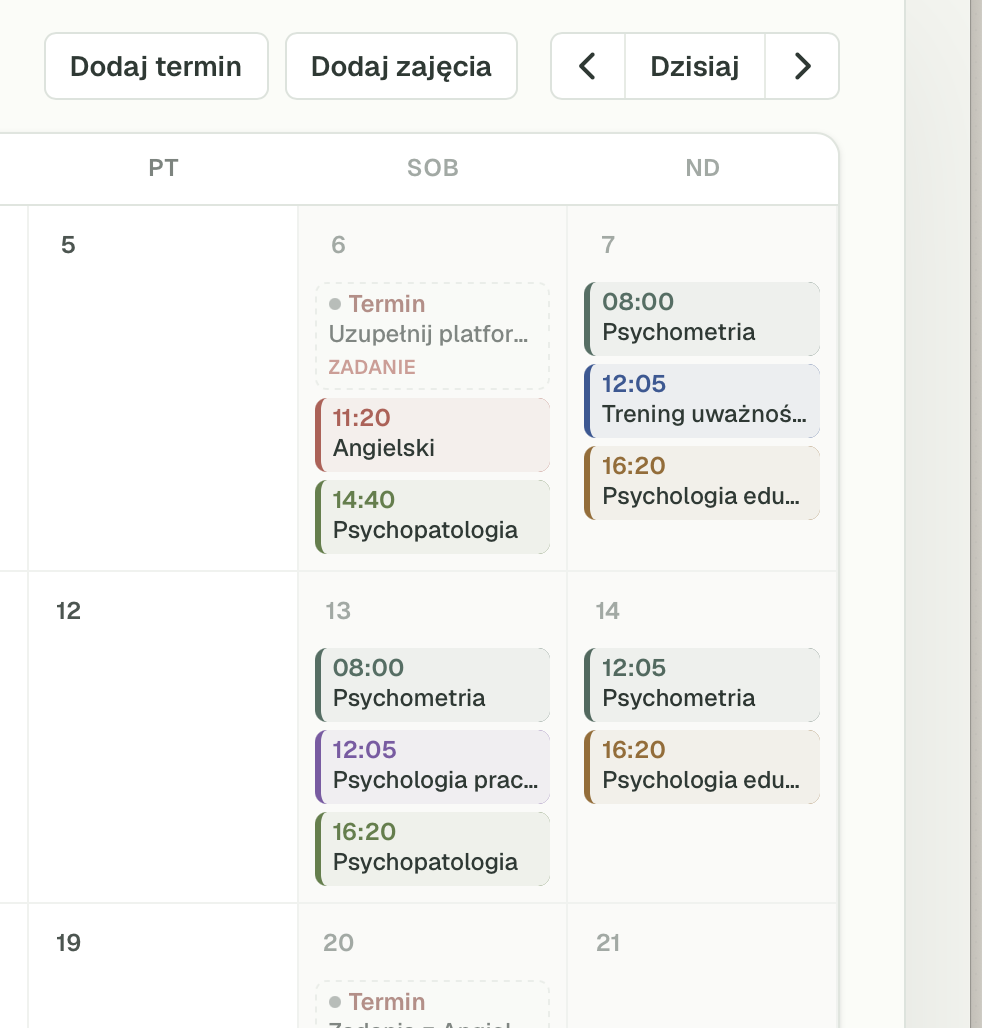This screenshot has width=982, height=1028.
Task: Advance to the next month with the right chevron
Action: (802, 66)
